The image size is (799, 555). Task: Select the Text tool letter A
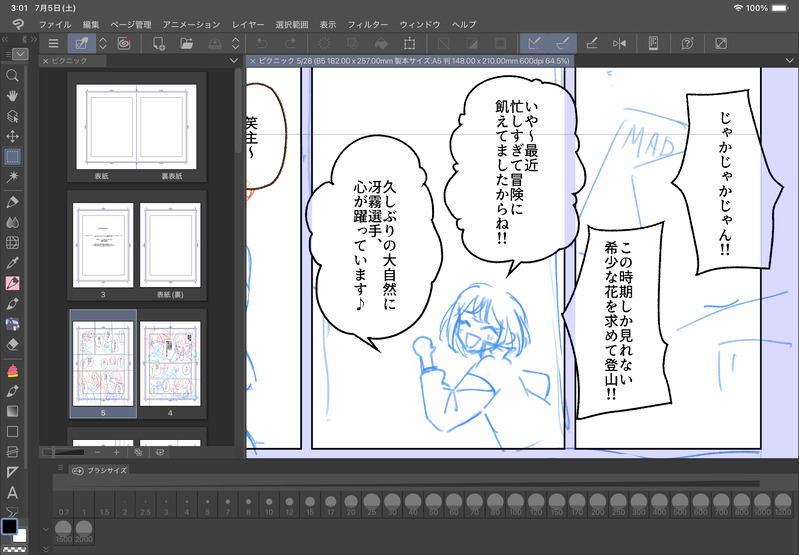12,492
